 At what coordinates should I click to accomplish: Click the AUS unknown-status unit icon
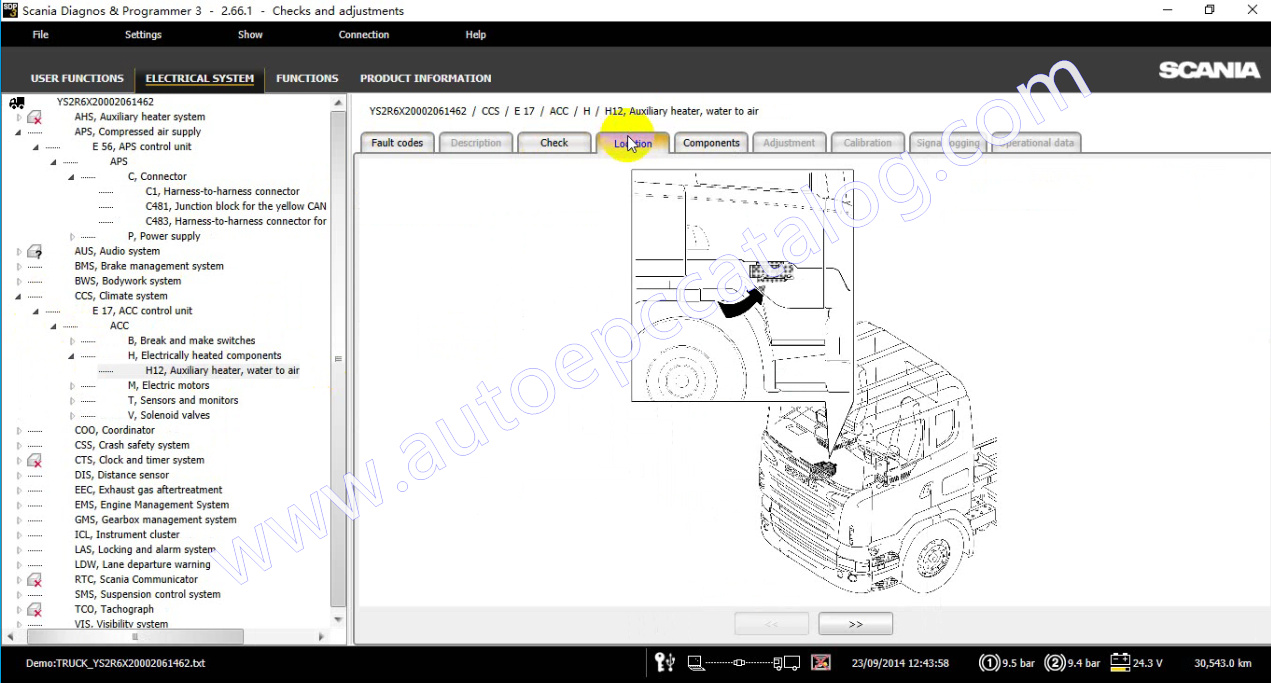(x=34, y=252)
